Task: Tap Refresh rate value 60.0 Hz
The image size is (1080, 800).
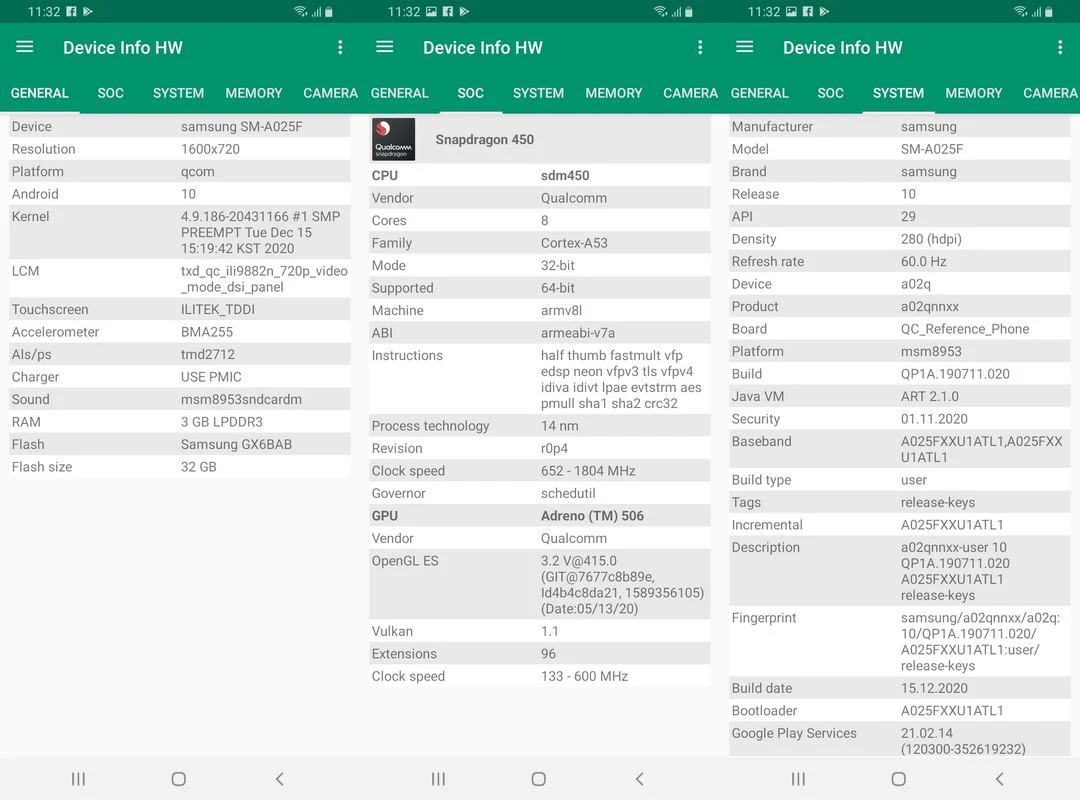Action: [x=923, y=262]
